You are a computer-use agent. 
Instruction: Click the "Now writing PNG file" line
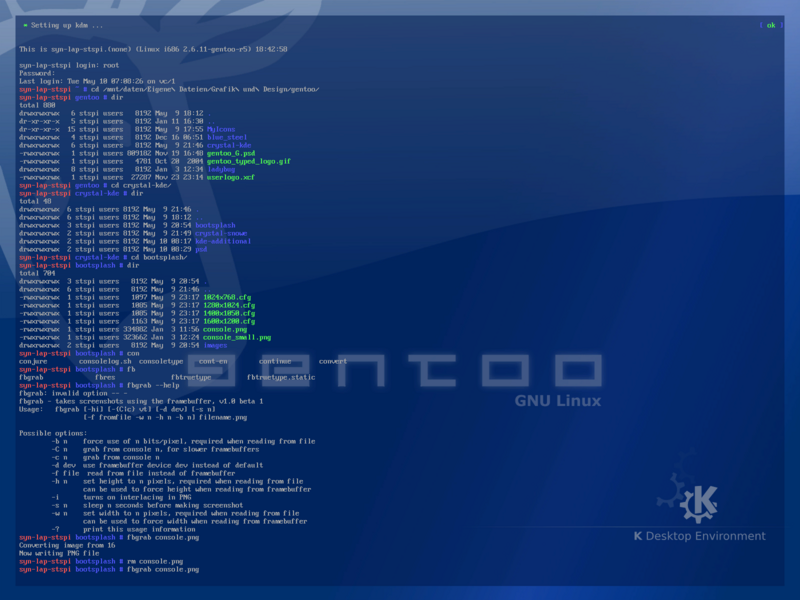(x=59, y=553)
